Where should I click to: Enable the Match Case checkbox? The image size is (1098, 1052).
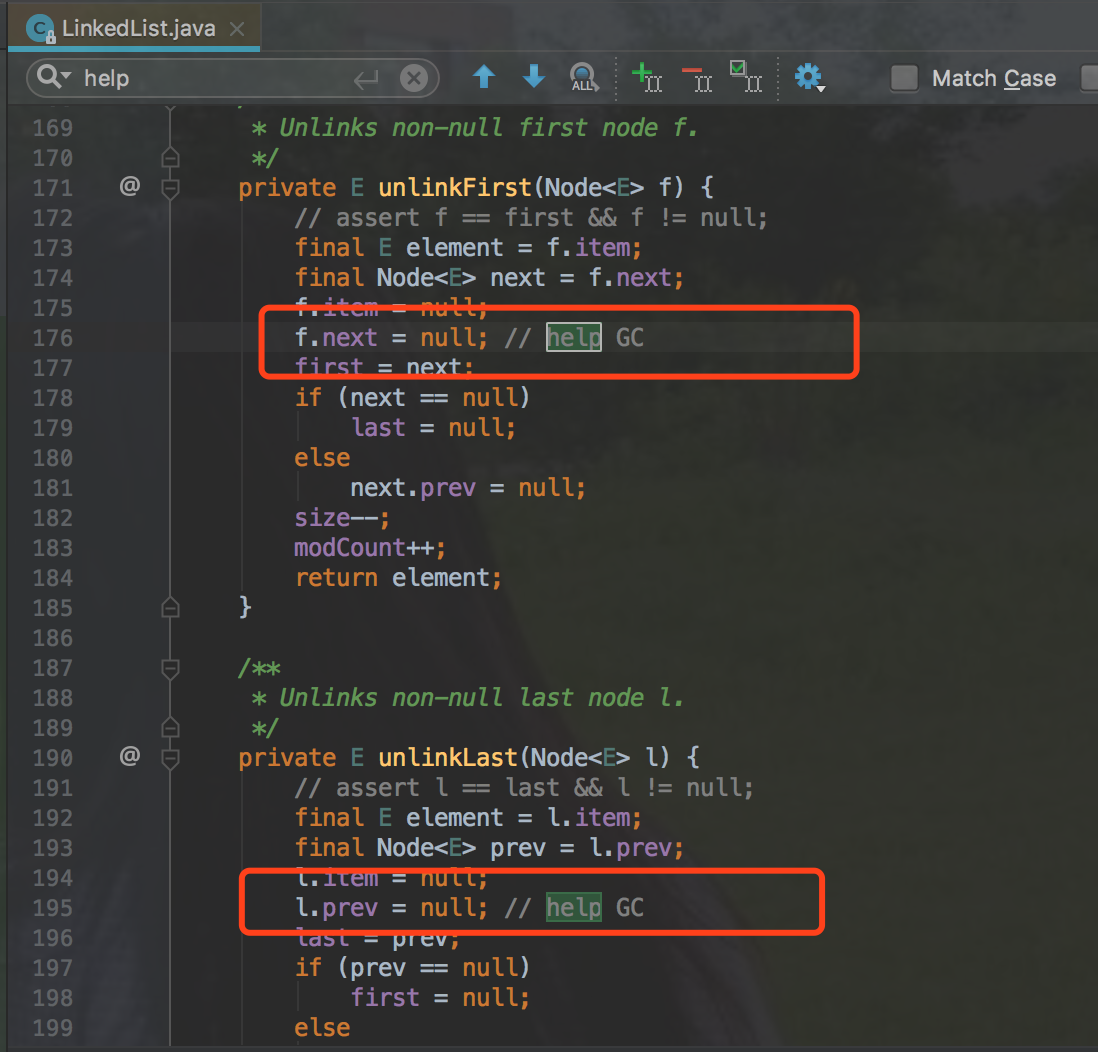(x=903, y=77)
